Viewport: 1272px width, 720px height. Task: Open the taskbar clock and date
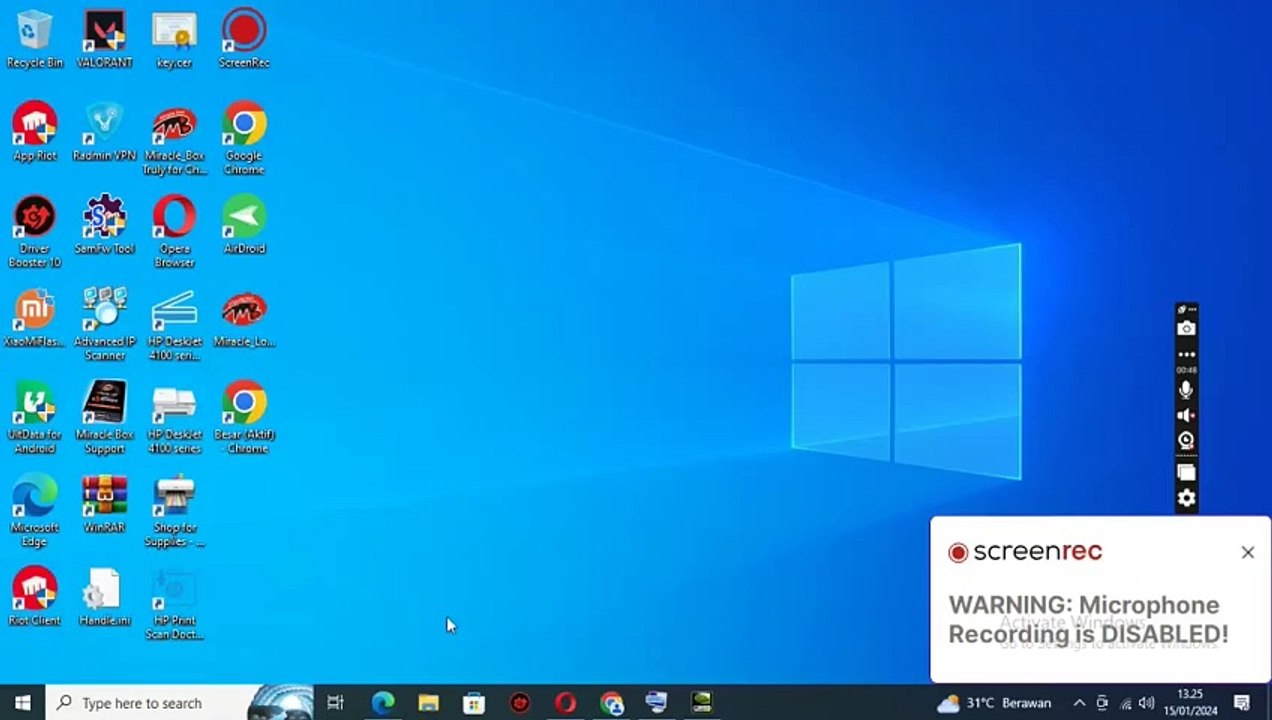click(x=1190, y=702)
